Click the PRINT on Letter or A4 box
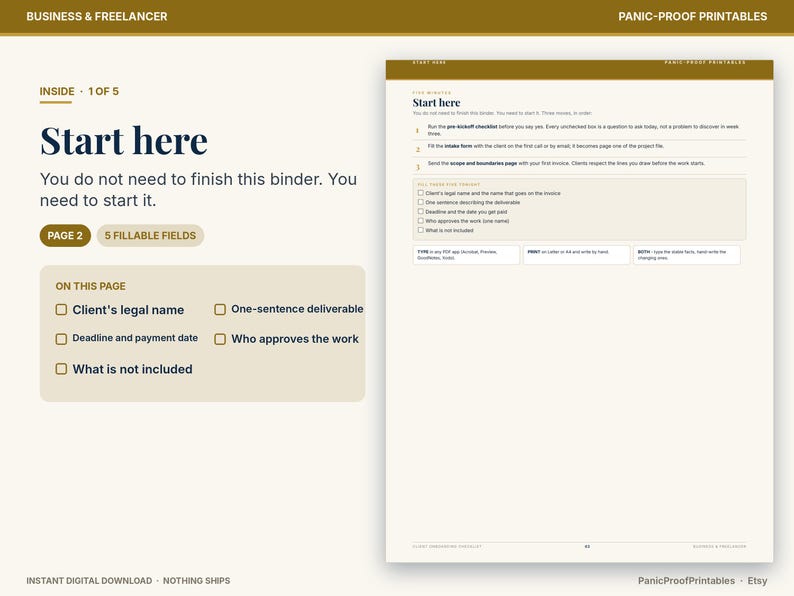 (x=576, y=255)
